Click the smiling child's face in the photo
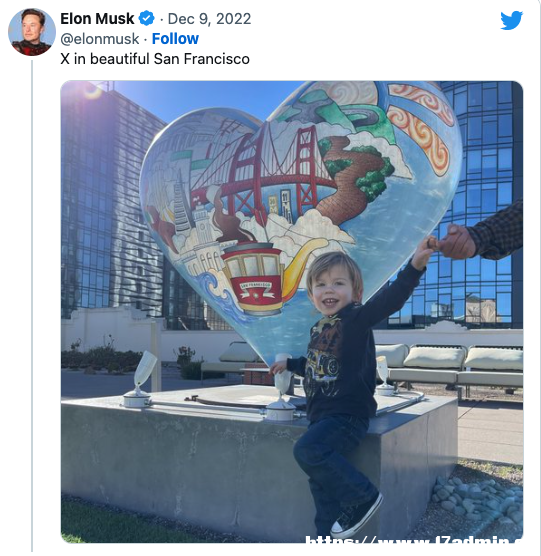The width and height of the screenshot is (541, 556). 332,287
